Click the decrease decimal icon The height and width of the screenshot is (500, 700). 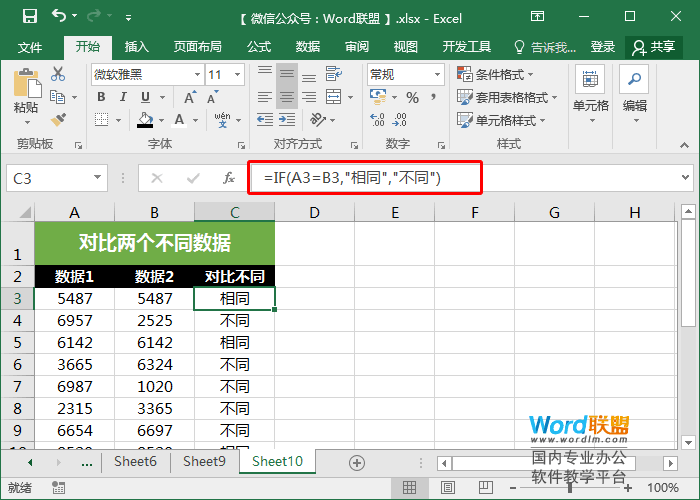[399, 120]
